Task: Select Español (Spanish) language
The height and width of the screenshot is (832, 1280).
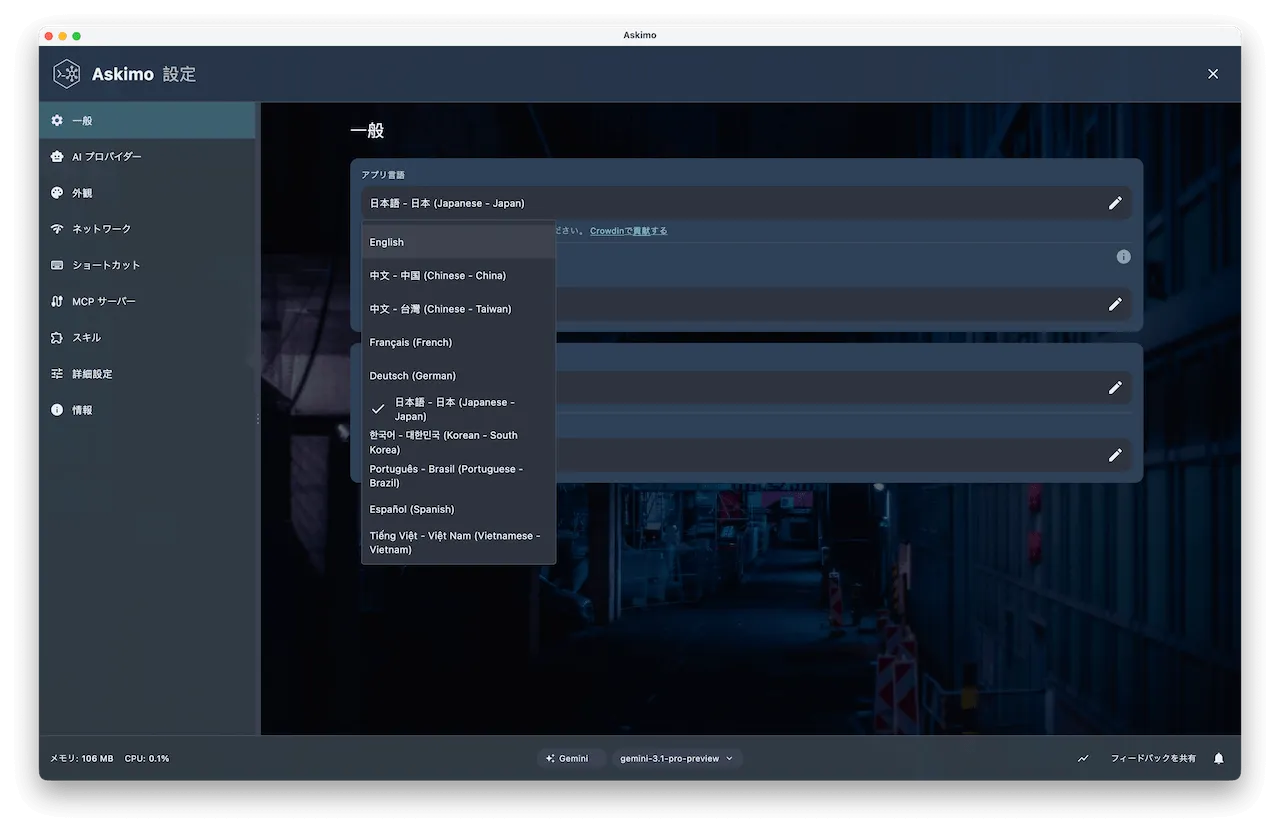Action: (x=458, y=509)
